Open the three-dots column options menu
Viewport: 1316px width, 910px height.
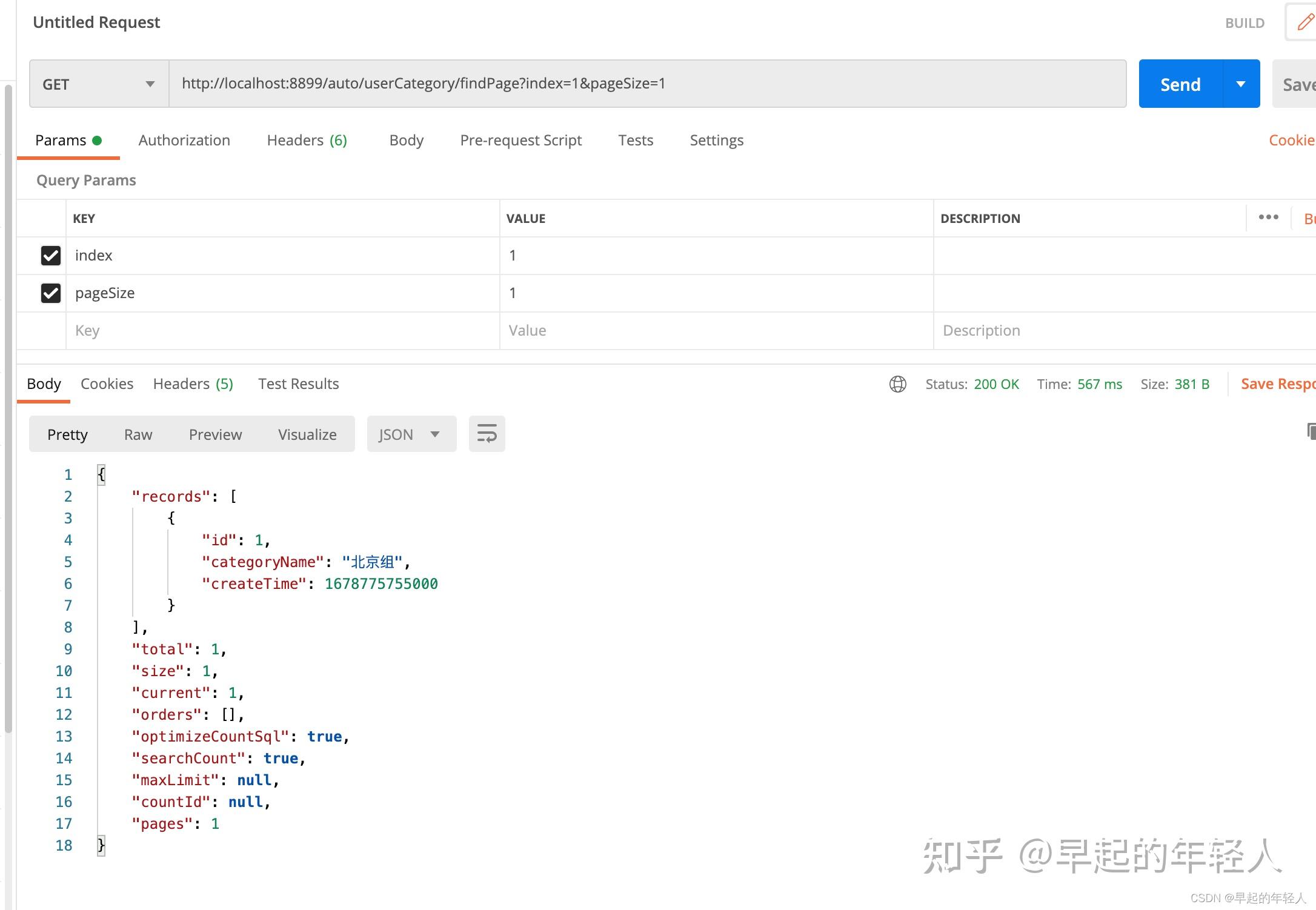tap(1268, 218)
